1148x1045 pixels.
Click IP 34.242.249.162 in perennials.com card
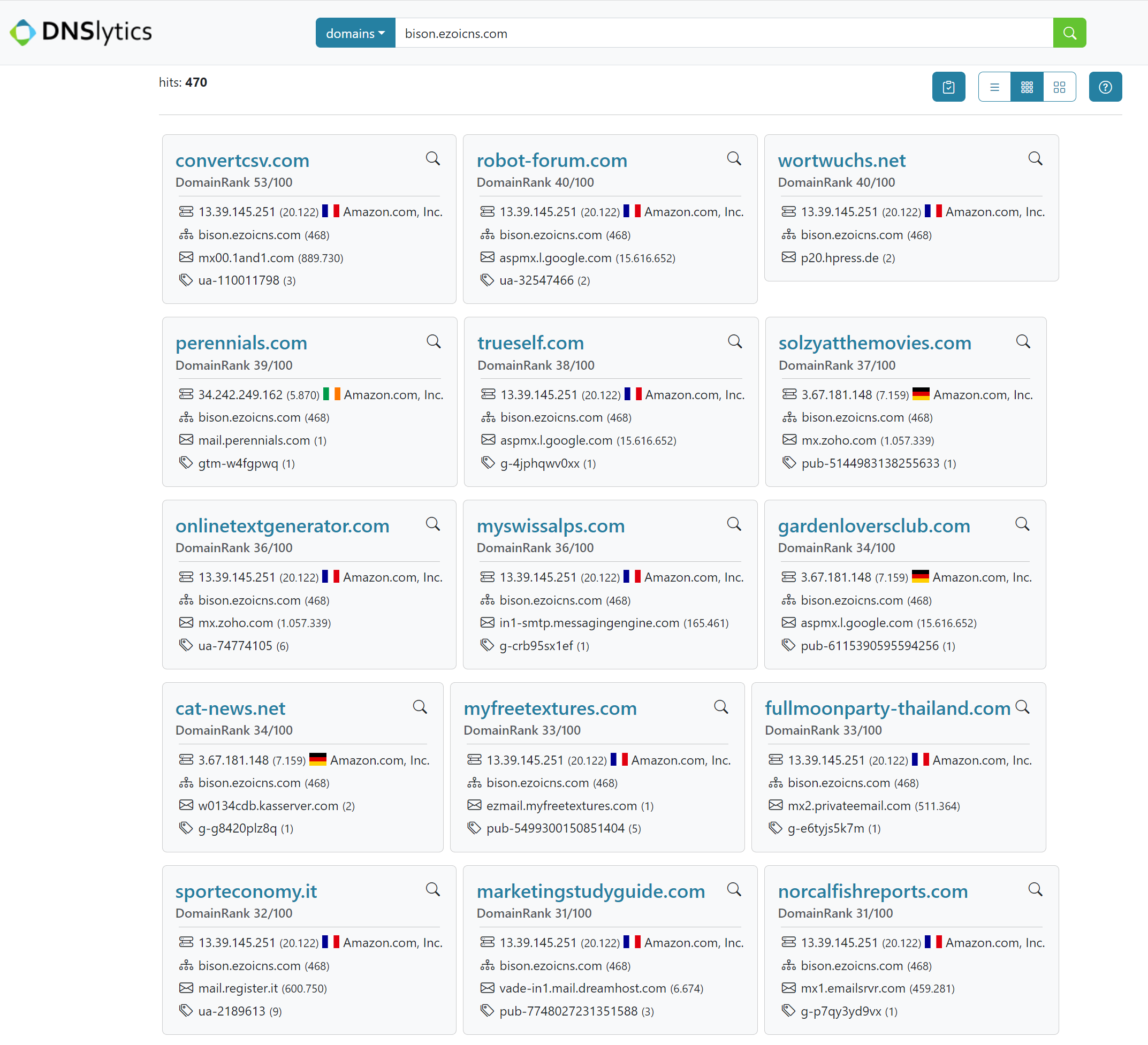(240, 394)
